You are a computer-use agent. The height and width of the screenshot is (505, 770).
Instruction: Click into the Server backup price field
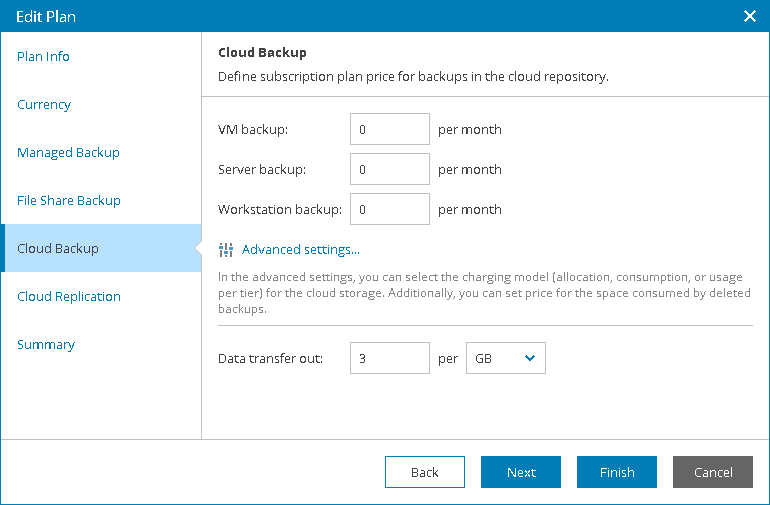pos(390,169)
